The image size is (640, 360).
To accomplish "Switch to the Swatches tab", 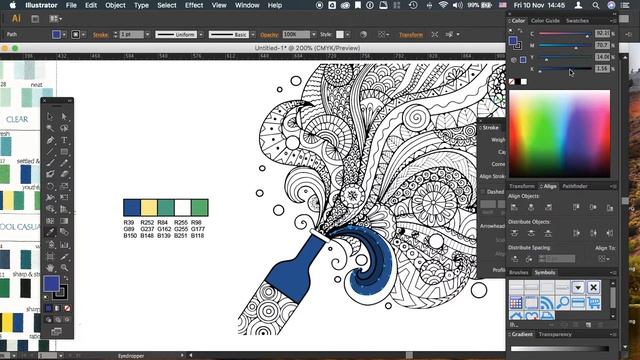I will [x=577, y=21].
